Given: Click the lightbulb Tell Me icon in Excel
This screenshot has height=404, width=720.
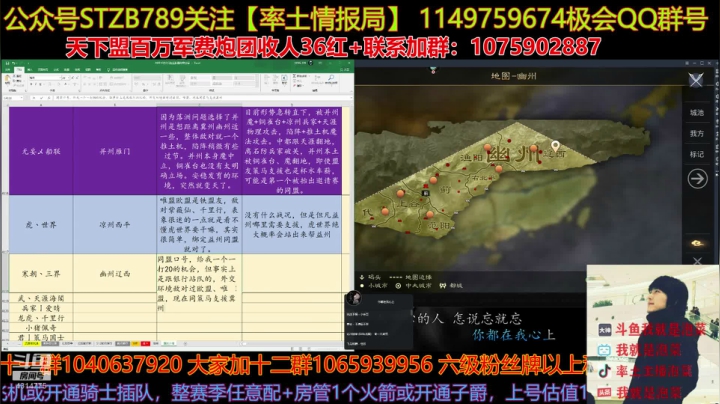Looking at the screenshot, I should point(108,70).
